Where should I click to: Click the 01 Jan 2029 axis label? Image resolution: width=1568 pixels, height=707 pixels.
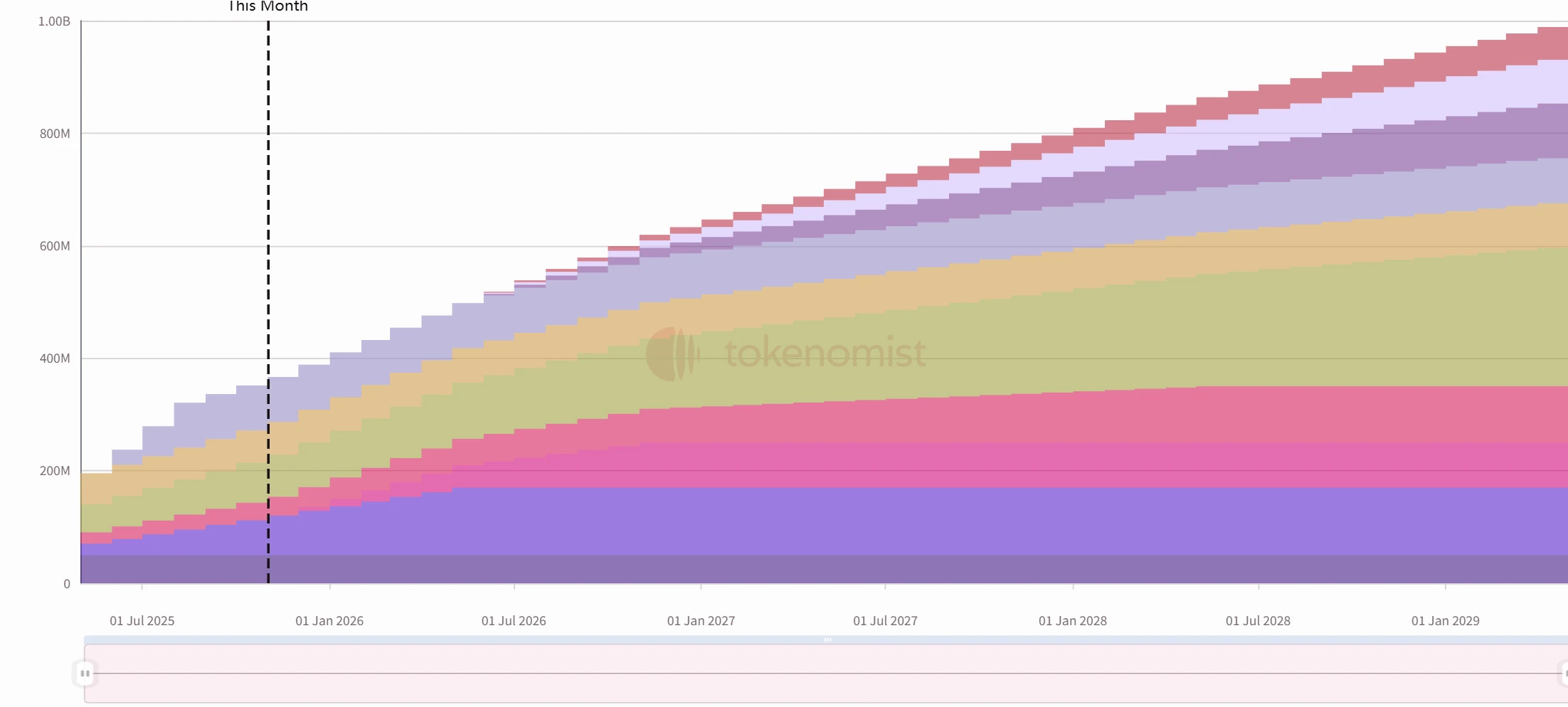coord(1445,621)
